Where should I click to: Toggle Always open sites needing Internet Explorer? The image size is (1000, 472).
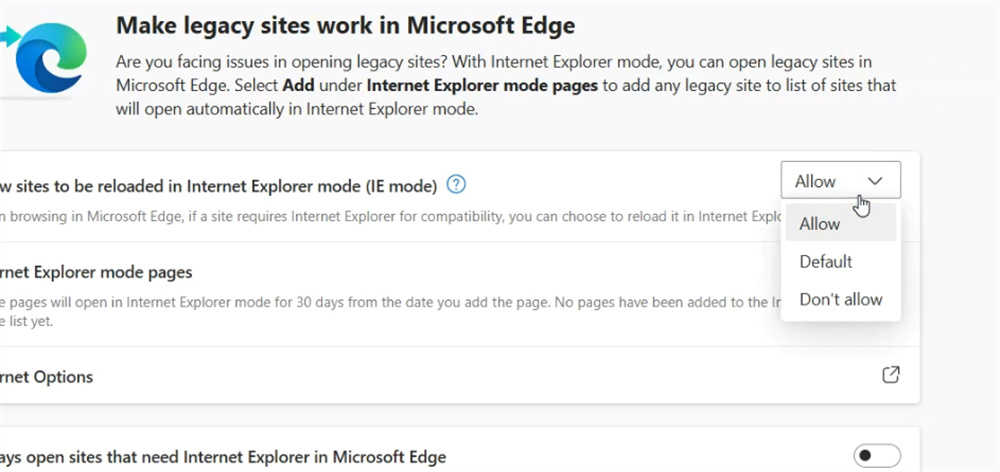click(x=877, y=456)
